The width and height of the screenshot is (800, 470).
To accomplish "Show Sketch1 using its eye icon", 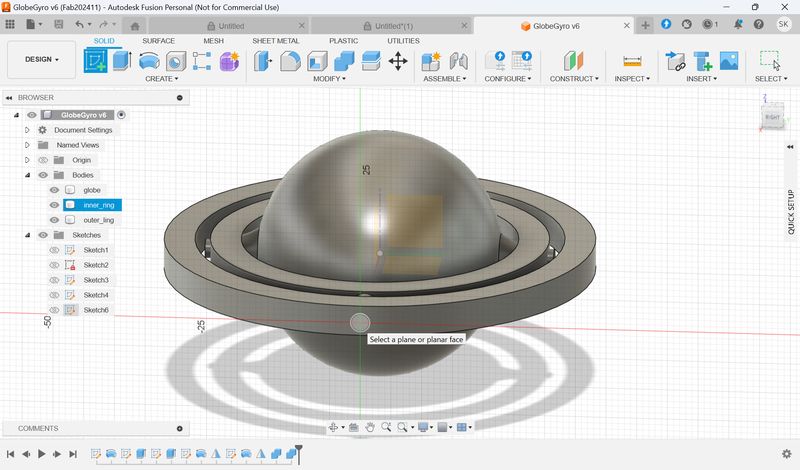I will pyautogui.click(x=54, y=250).
